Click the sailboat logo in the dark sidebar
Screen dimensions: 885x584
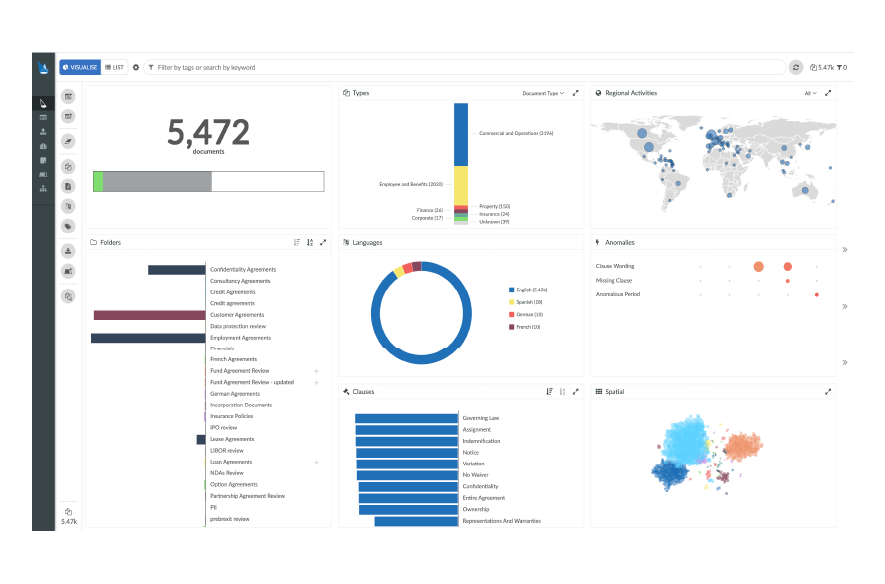pos(43,67)
